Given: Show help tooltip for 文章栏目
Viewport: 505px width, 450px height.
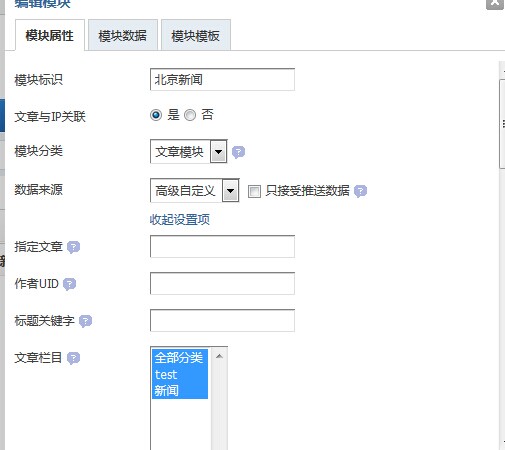Looking at the screenshot, I should point(73,358).
